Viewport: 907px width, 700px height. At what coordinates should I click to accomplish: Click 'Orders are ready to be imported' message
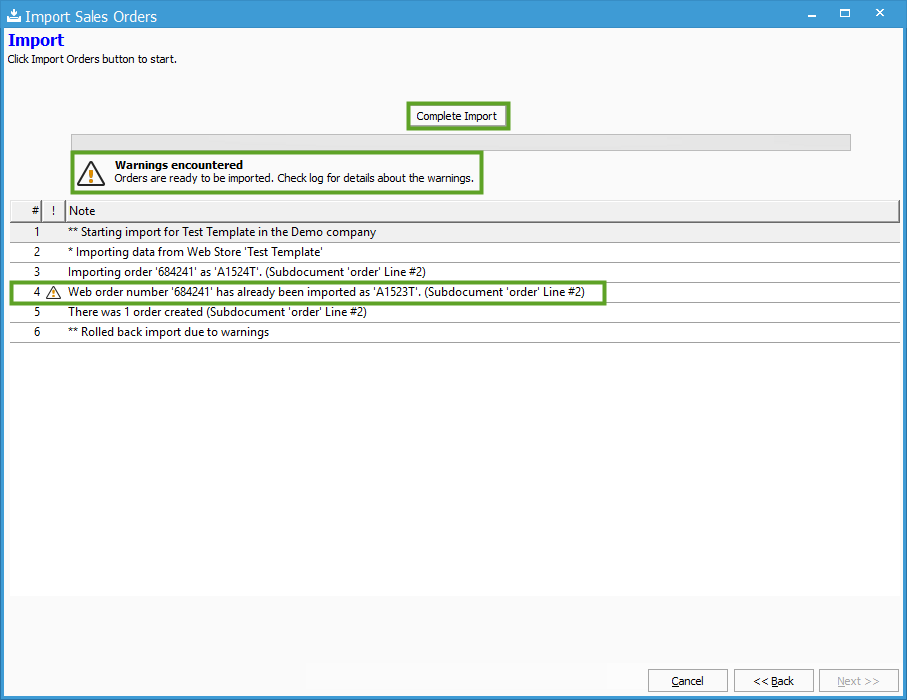pos(294,178)
